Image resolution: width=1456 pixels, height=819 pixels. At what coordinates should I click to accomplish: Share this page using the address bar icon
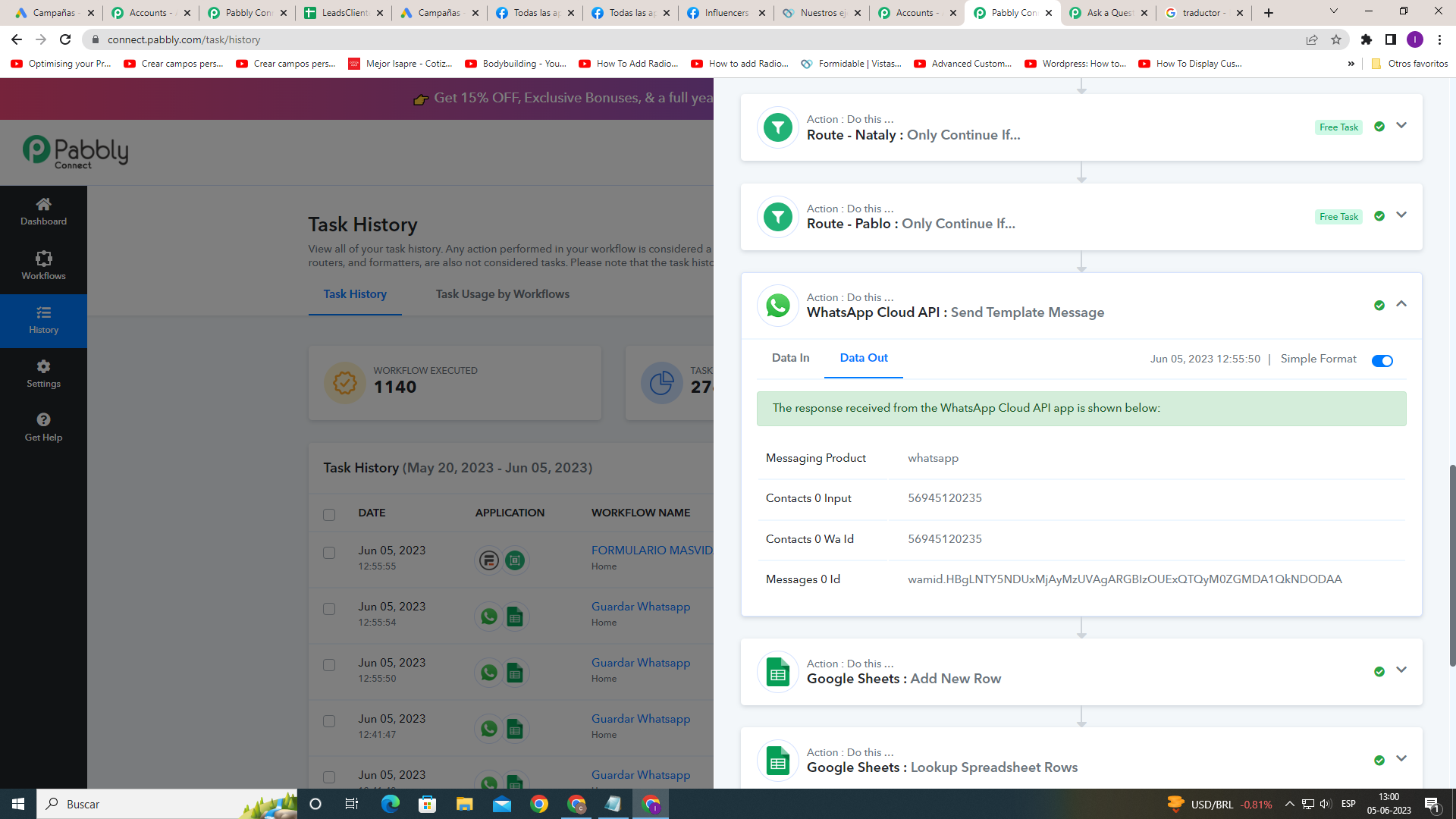click(x=1312, y=39)
